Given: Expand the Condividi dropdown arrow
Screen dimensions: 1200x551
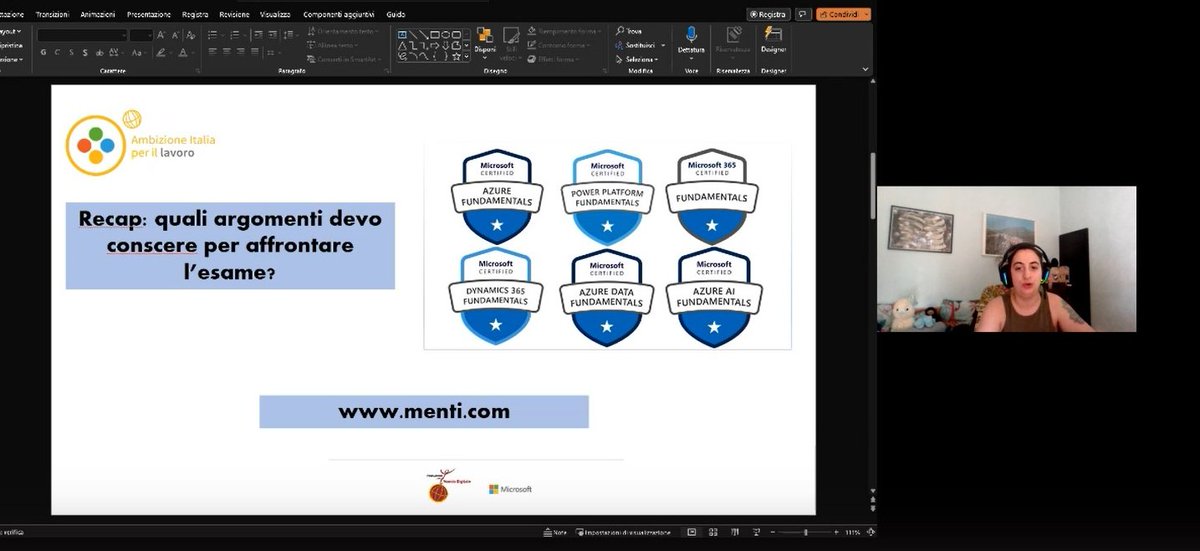Looking at the screenshot, I should (x=865, y=15).
